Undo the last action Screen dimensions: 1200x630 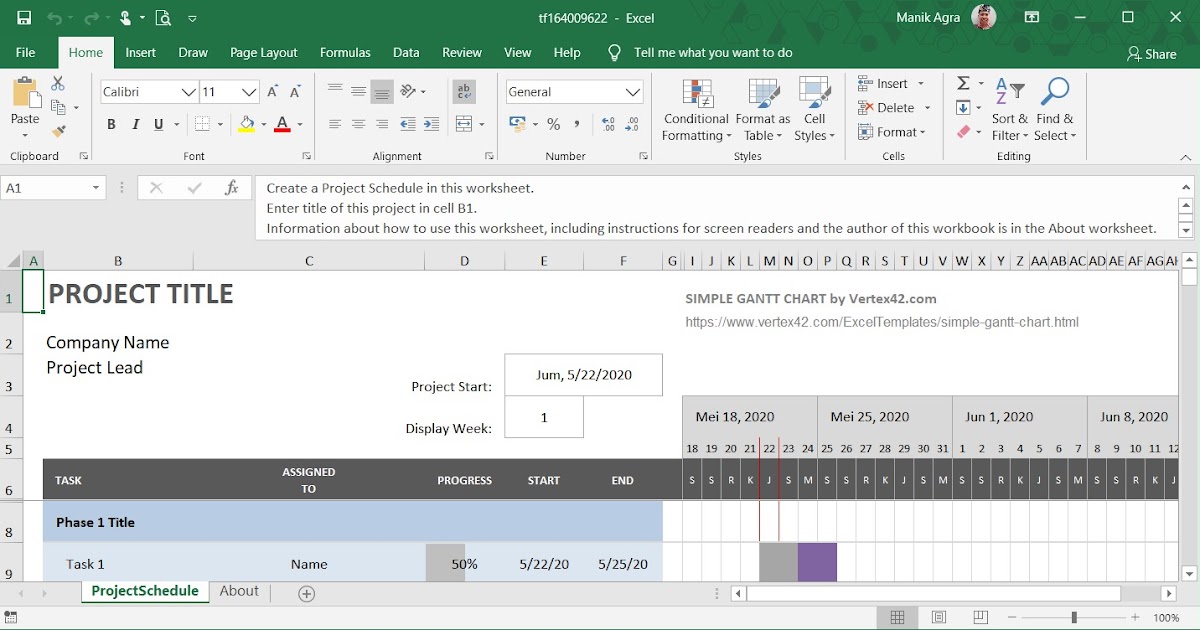click(x=54, y=18)
